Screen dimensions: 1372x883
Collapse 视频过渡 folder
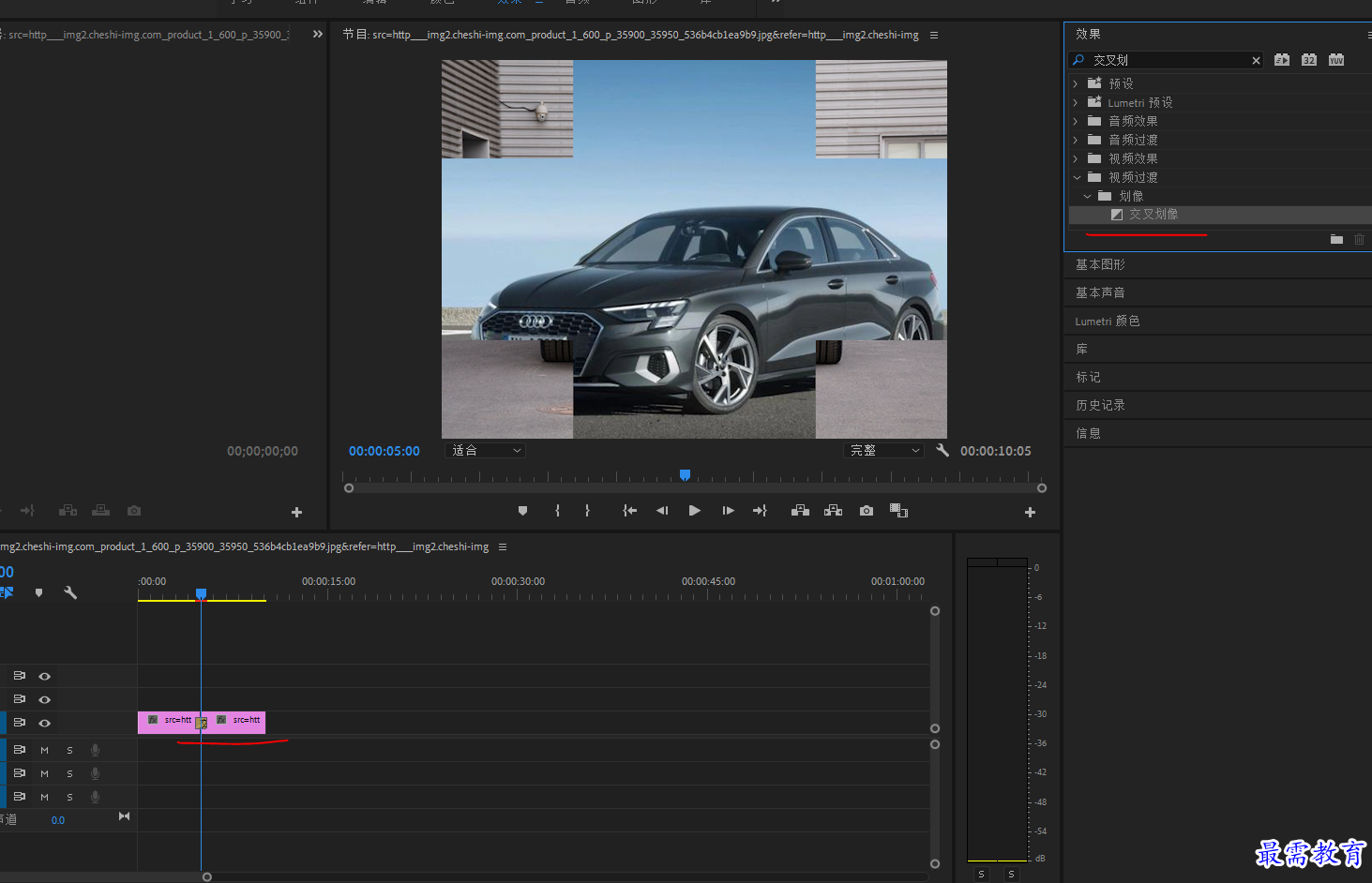click(1077, 177)
